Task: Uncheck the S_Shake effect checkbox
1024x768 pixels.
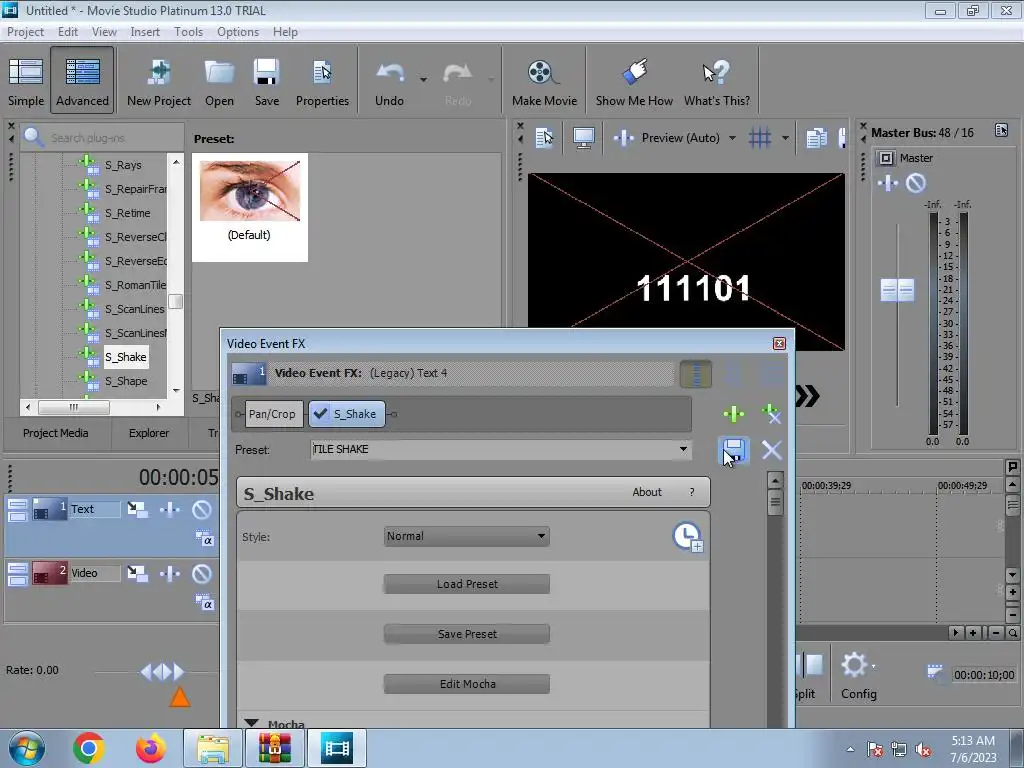Action: coord(321,413)
